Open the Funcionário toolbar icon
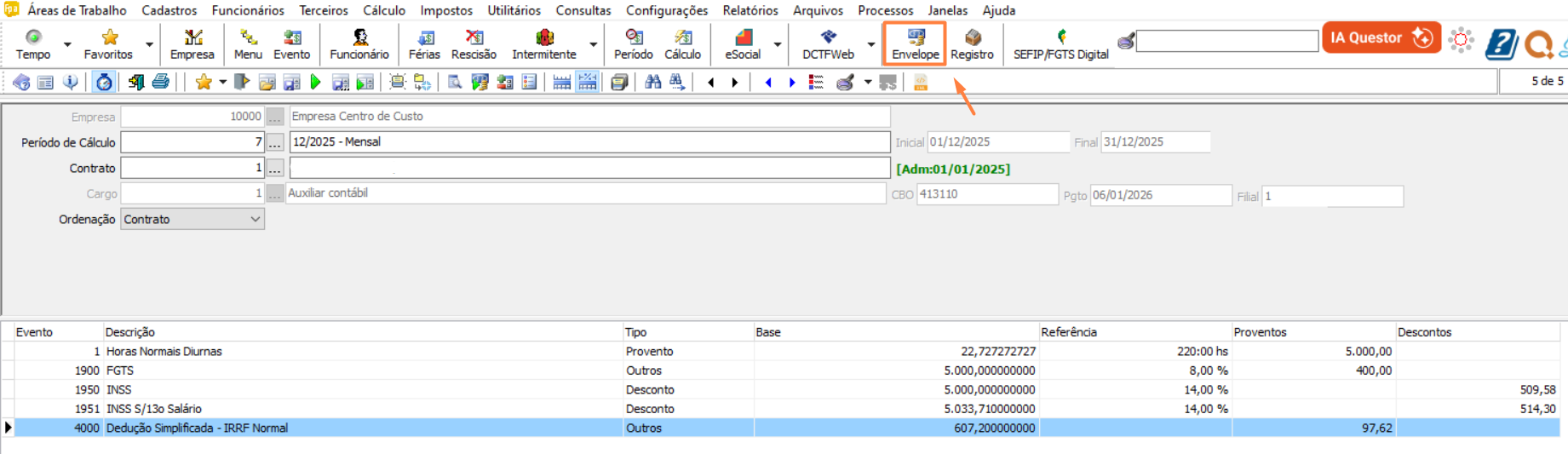 pos(359,43)
